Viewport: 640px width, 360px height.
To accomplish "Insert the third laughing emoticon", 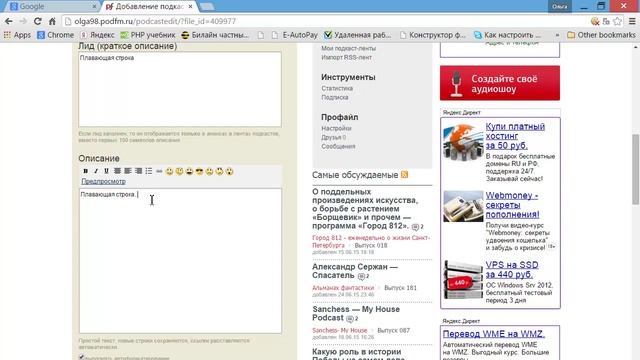I will click(189, 171).
